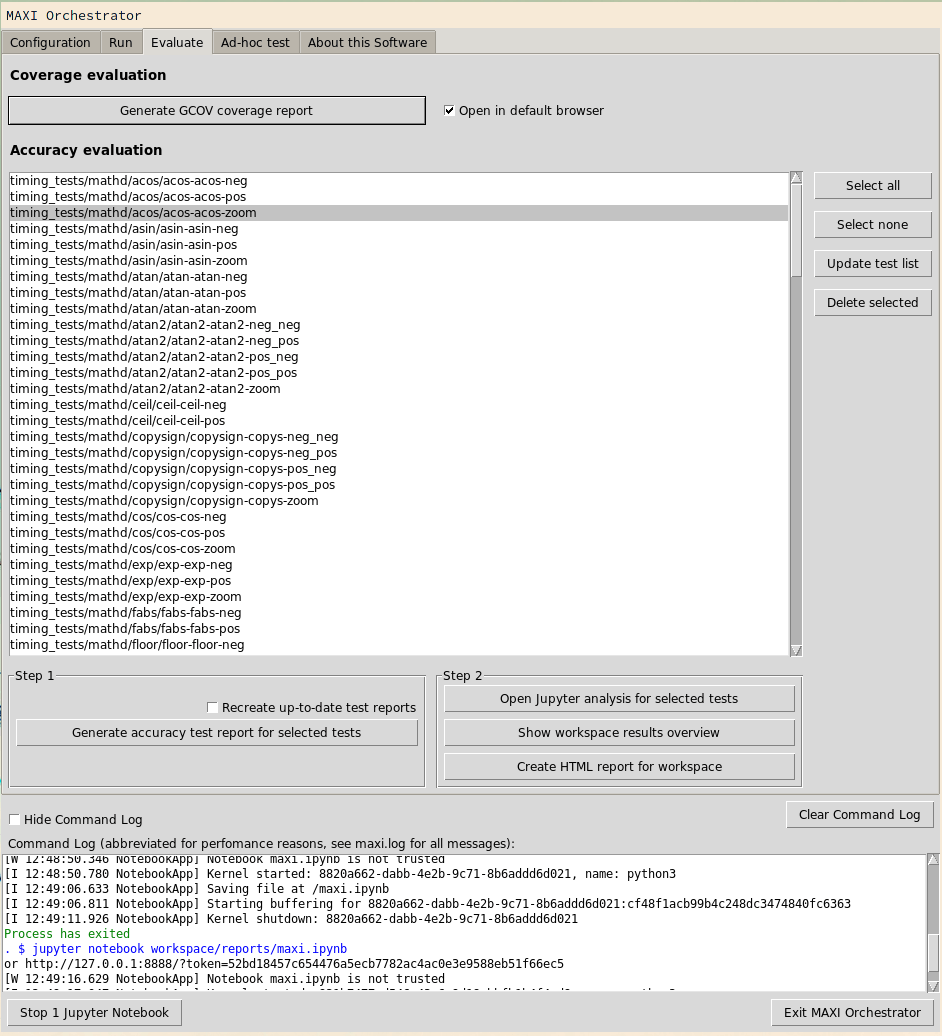Click Update test list
The height and width of the screenshot is (1036, 942).
(873, 264)
